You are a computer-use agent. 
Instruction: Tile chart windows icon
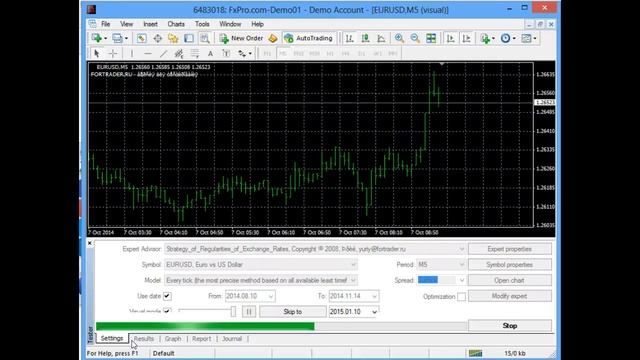pos(431,38)
